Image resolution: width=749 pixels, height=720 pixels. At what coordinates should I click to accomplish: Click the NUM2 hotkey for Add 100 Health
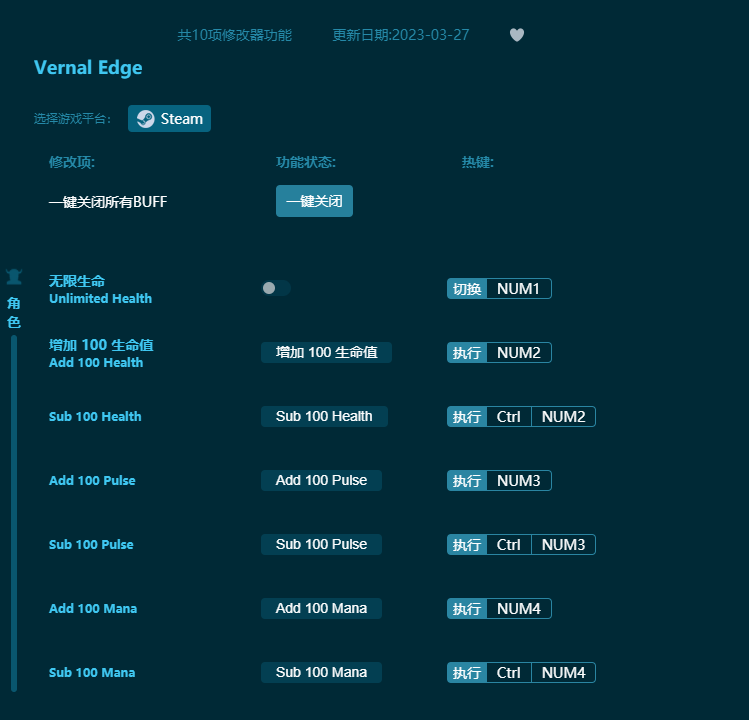[x=519, y=353]
